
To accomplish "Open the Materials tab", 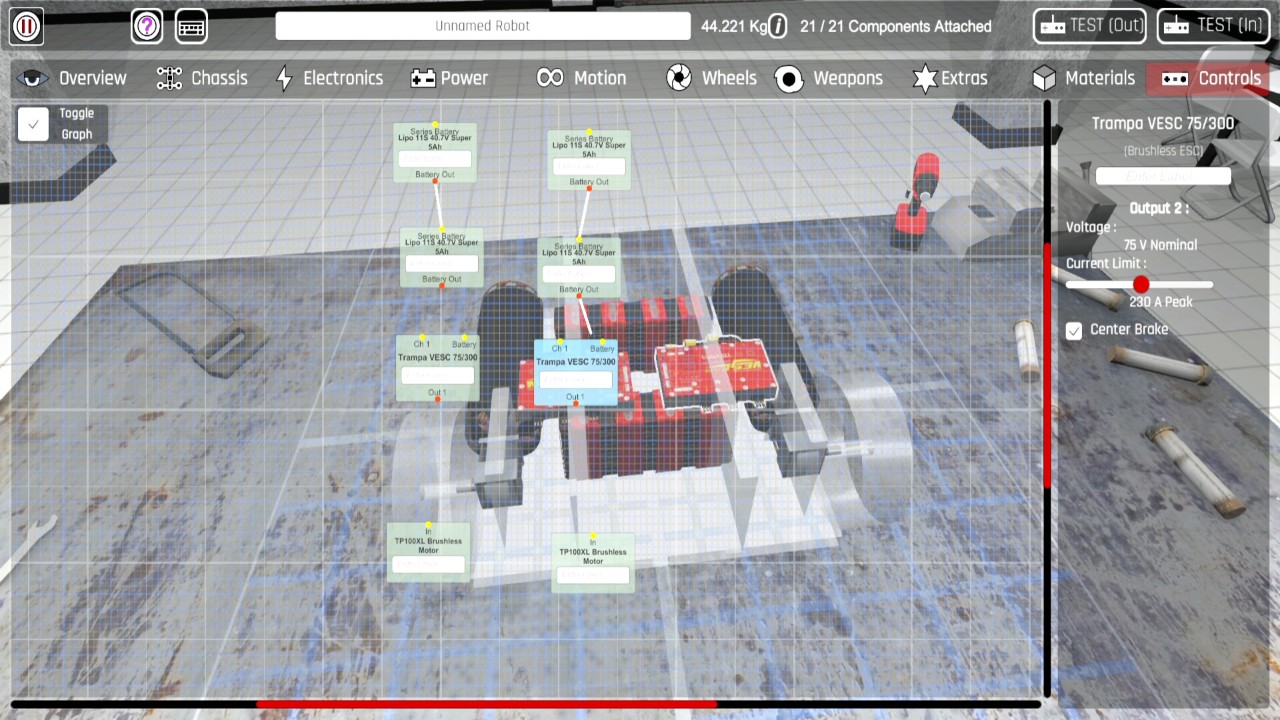I will point(1084,78).
